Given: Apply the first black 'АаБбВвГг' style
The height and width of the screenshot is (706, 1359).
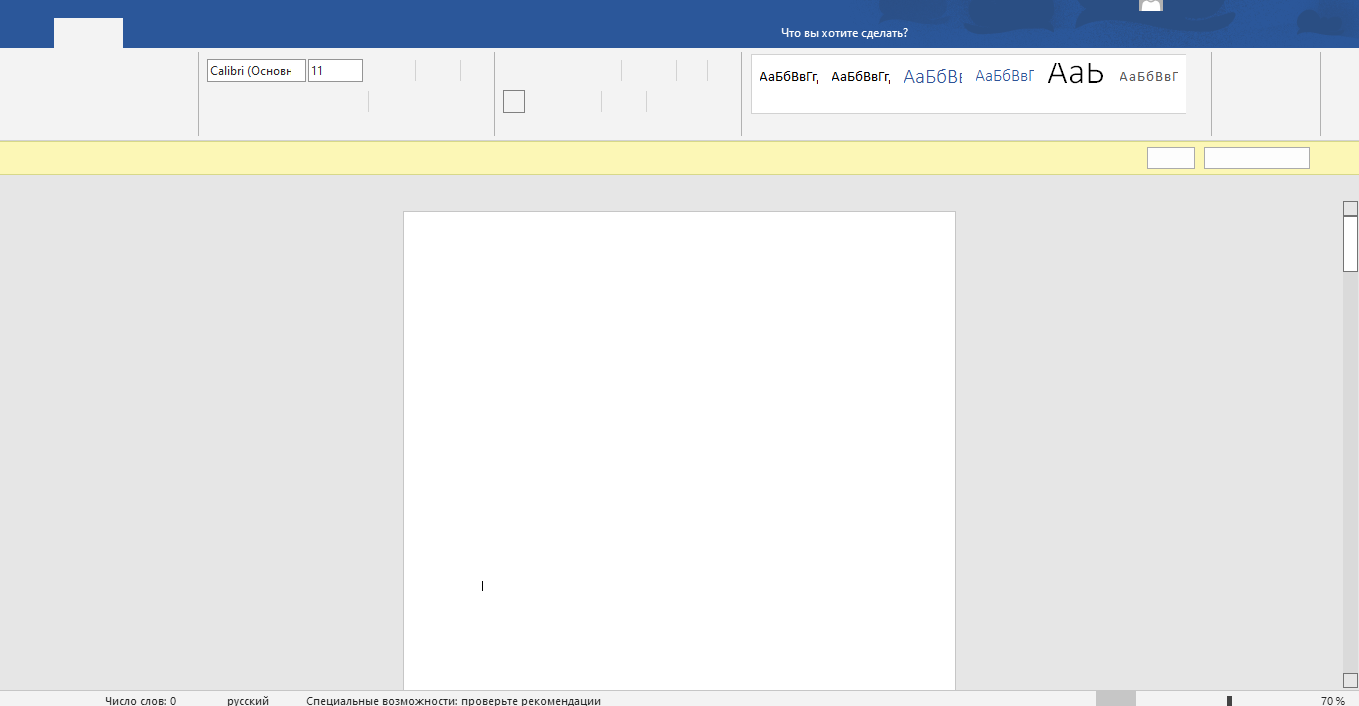Looking at the screenshot, I should tap(788, 77).
